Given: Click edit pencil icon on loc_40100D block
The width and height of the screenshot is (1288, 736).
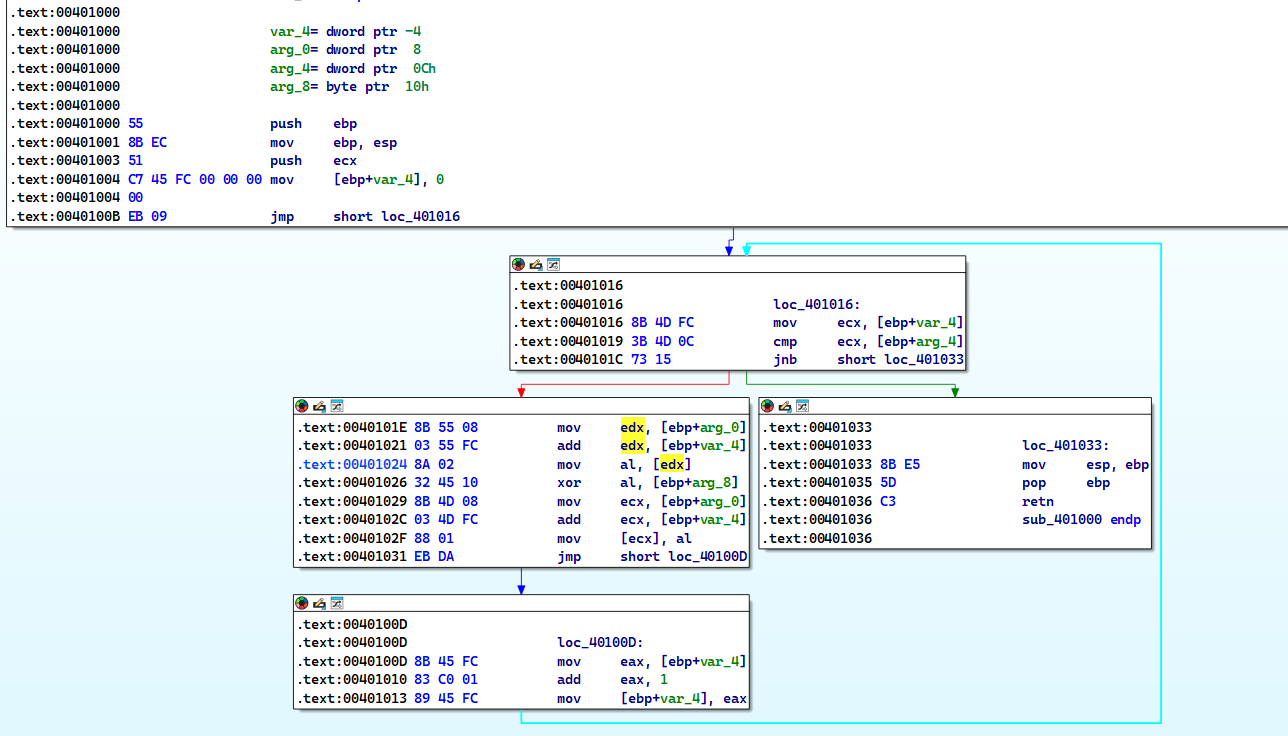Looking at the screenshot, I should point(319,603).
